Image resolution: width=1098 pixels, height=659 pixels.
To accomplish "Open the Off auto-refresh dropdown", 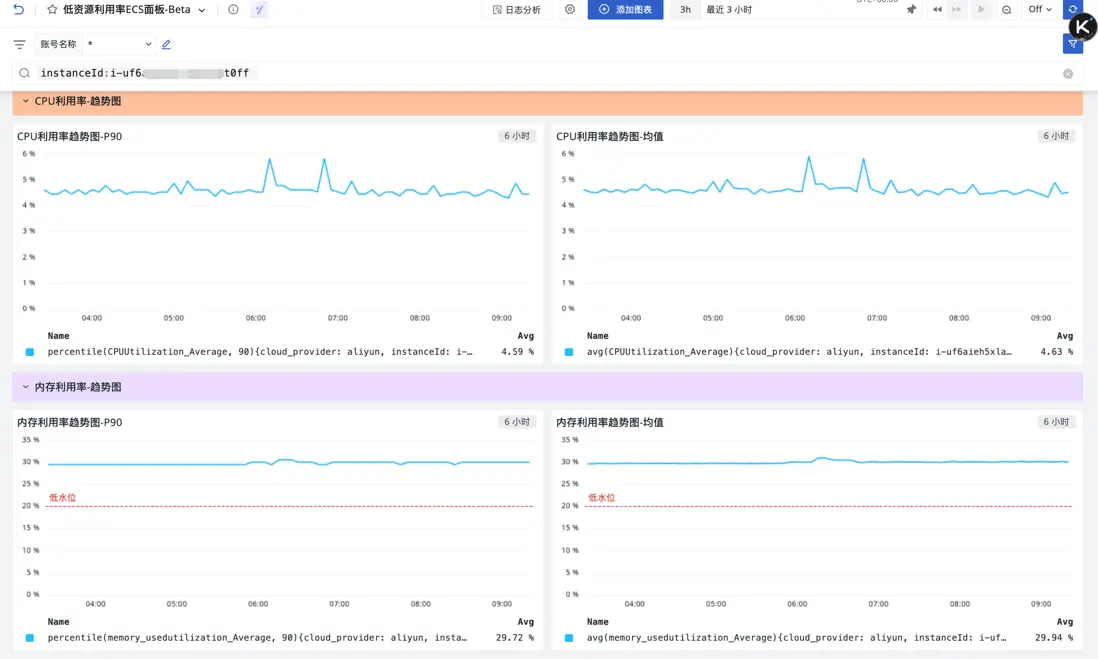I will pos(1040,10).
